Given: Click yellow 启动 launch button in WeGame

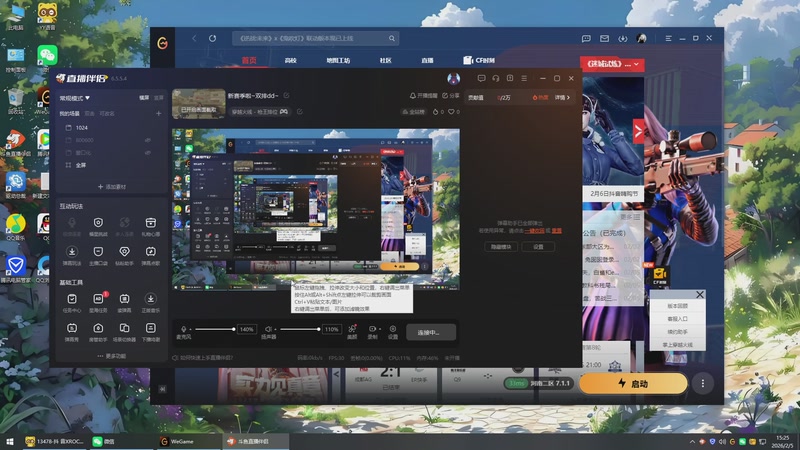Looking at the screenshot, I should (x=633, y=384).
